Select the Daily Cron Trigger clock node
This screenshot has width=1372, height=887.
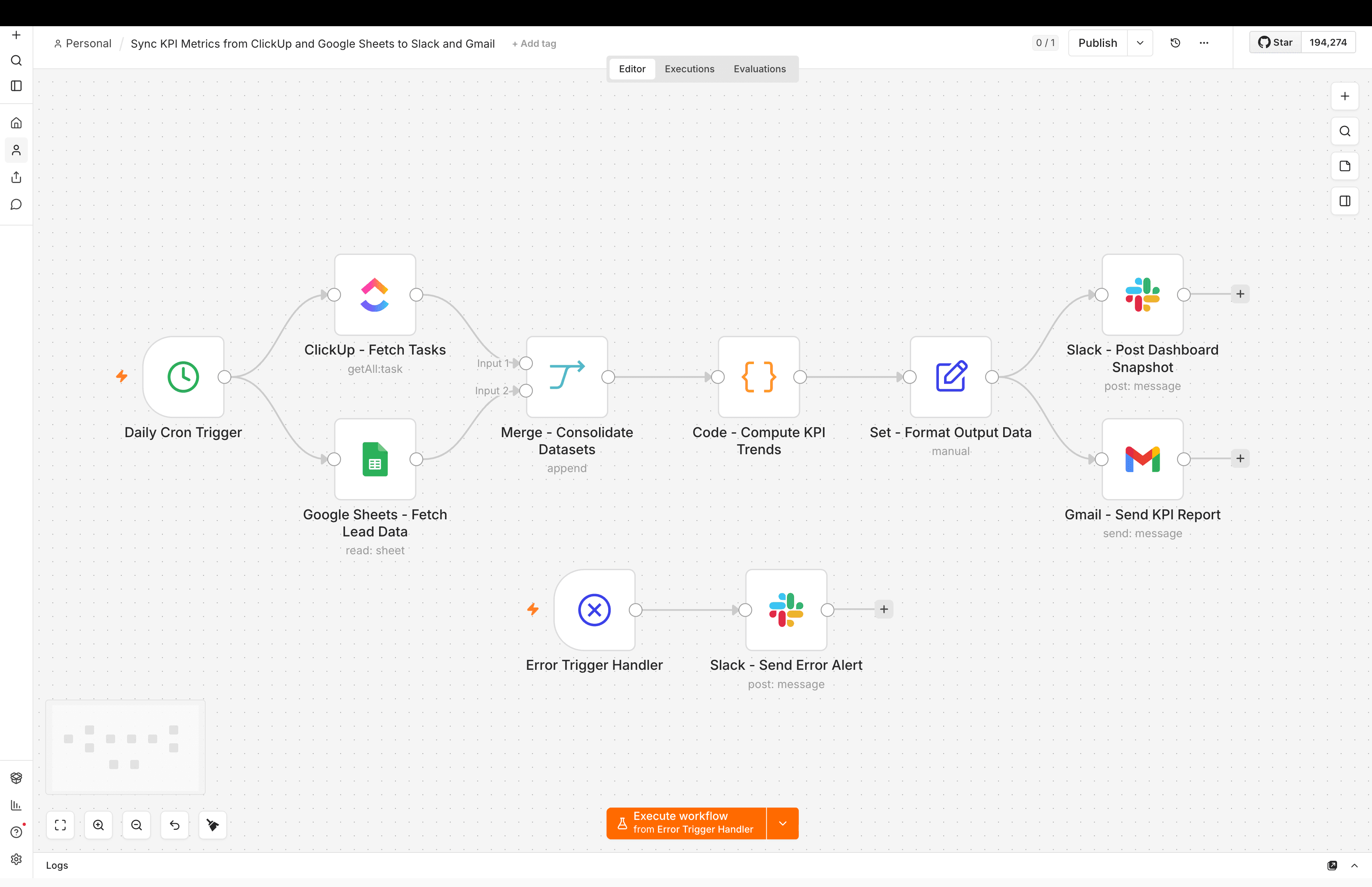click(183, 377)
